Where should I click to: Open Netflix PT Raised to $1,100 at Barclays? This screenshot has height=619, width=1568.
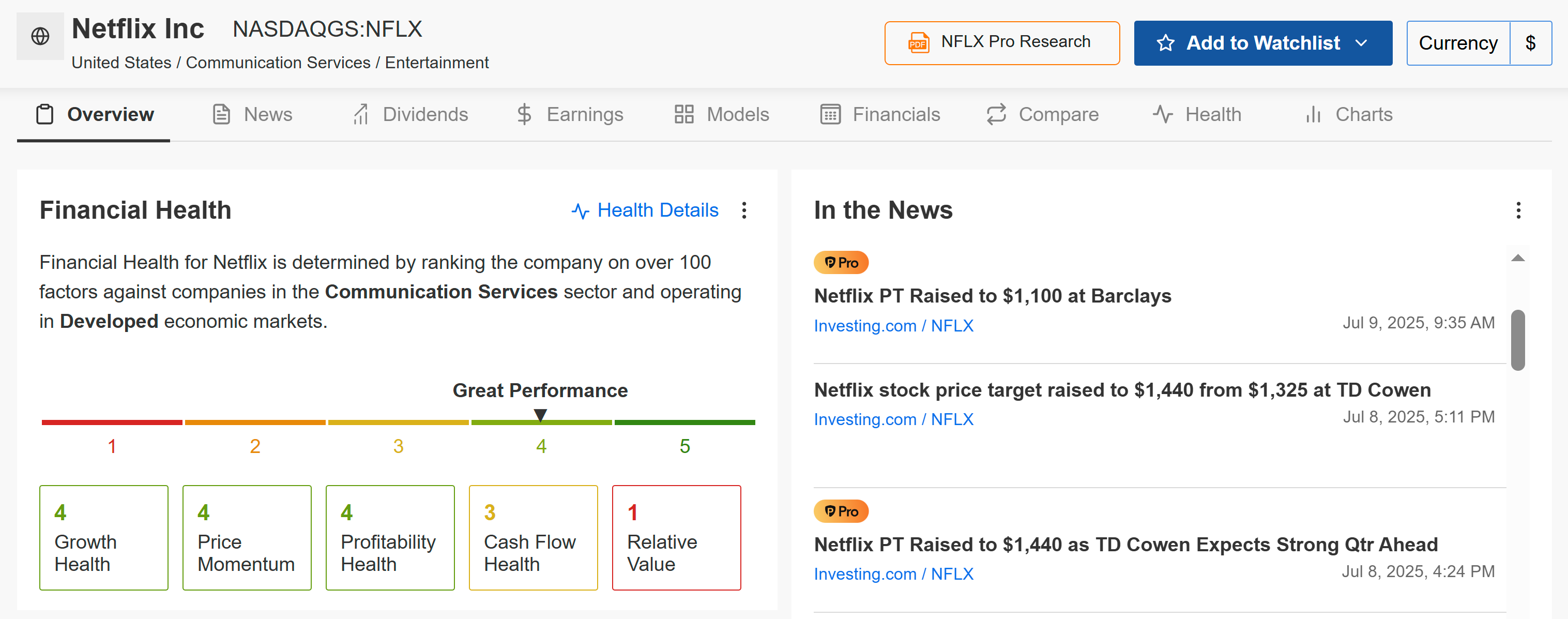tap(992, 296)
